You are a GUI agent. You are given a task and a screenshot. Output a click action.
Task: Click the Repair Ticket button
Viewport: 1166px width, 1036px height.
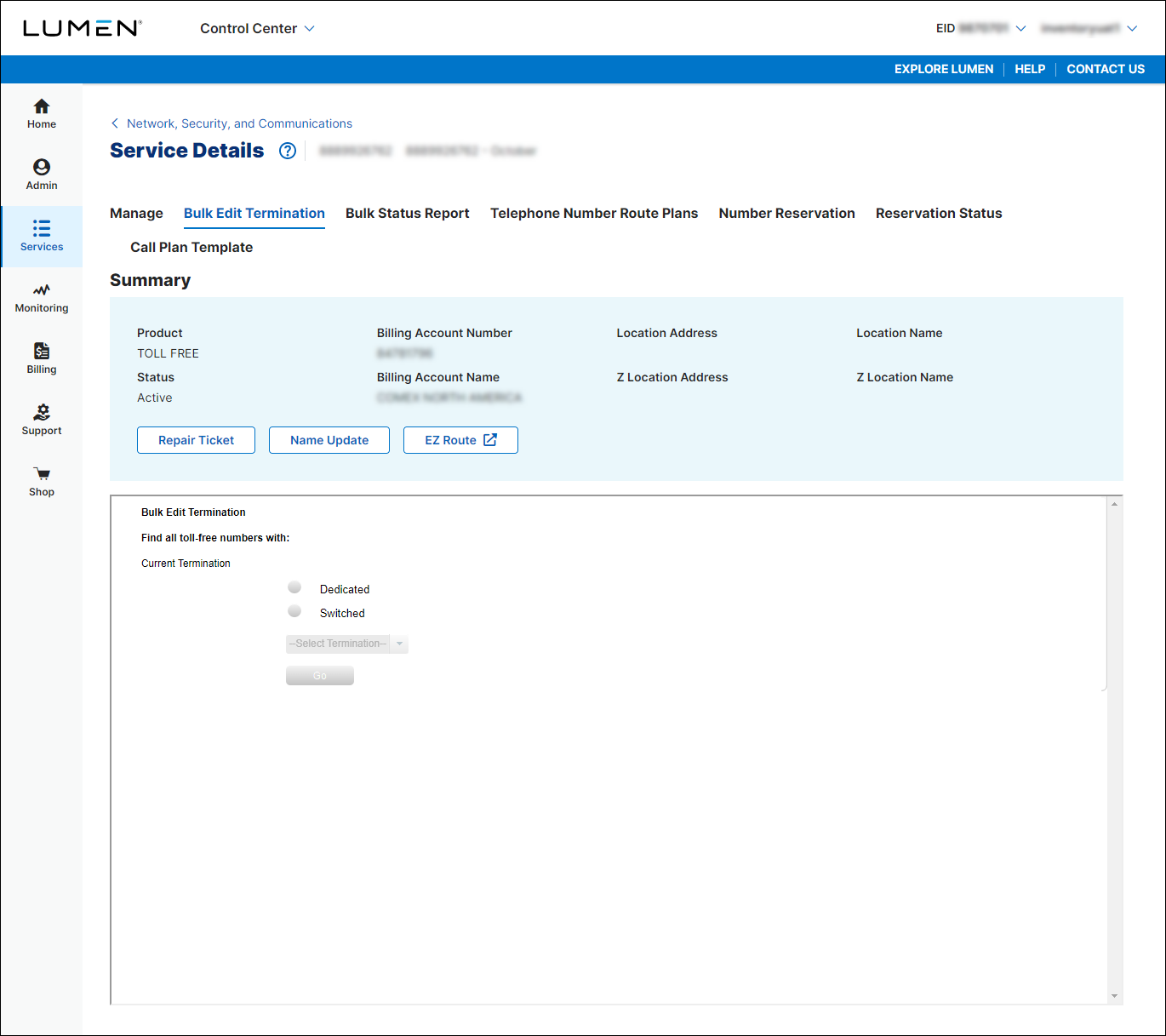[196, 440]
